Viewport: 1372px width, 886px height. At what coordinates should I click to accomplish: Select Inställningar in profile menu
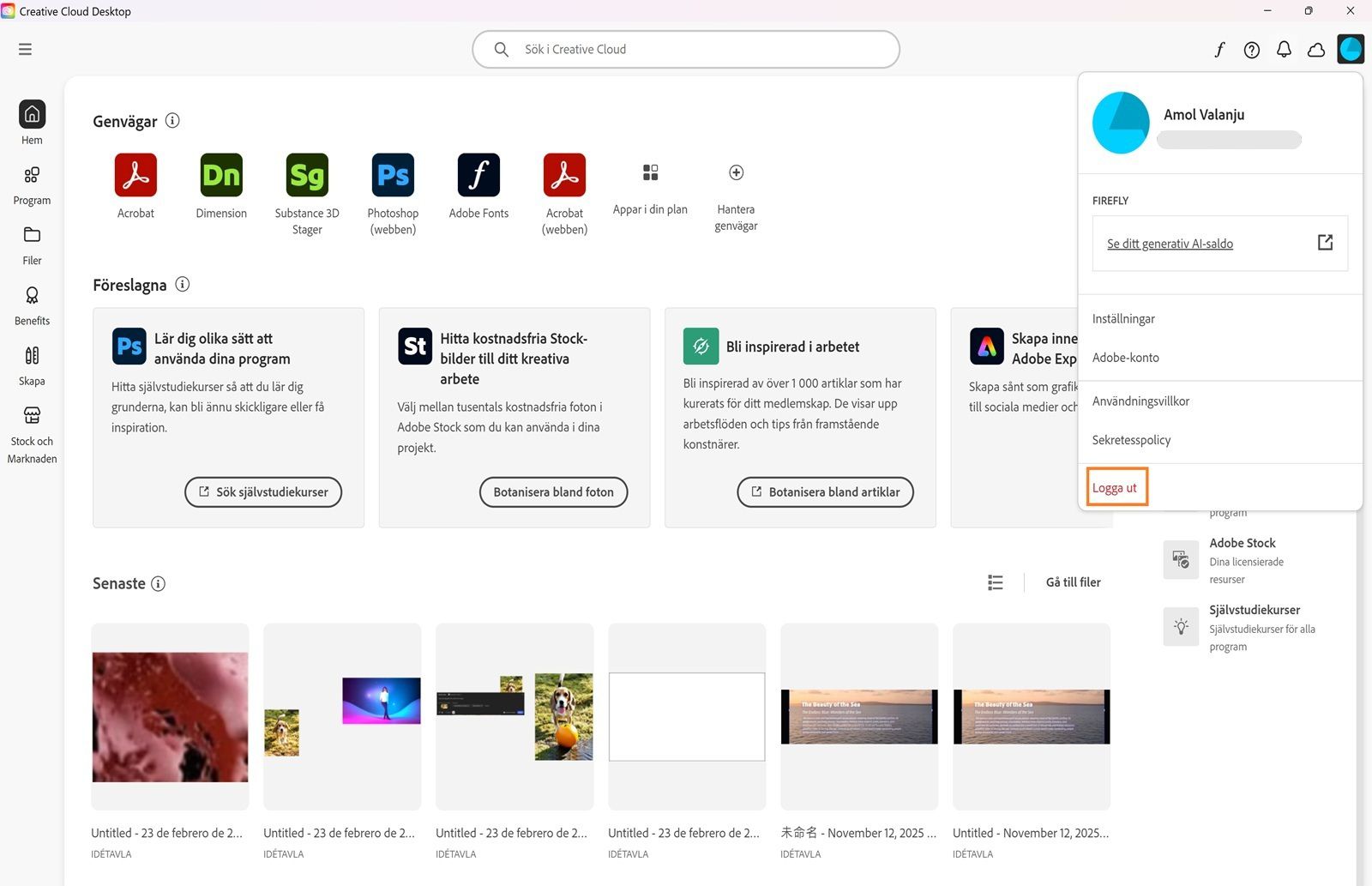pos(1123,318)
